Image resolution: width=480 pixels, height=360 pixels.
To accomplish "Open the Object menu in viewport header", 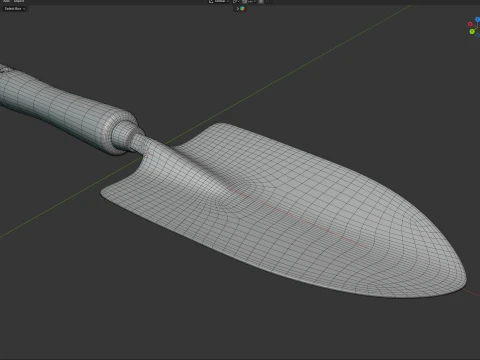I will [x=19, y=1].
